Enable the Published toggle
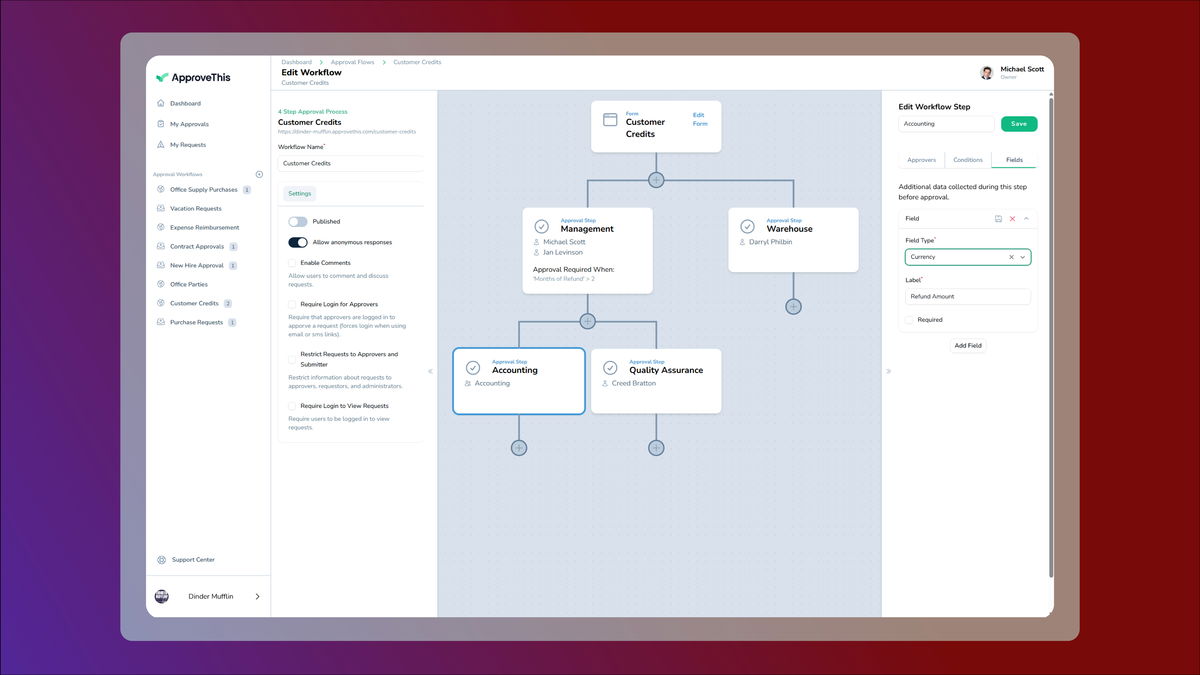This screenshot has height=675, width=1200. tap(299, 221)
